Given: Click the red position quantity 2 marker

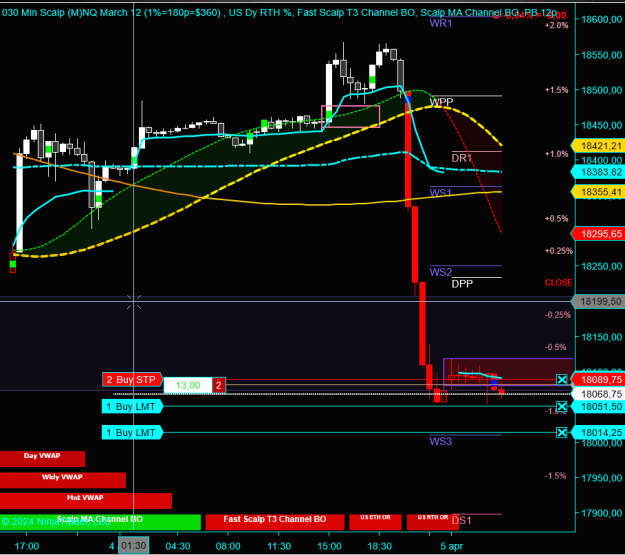Looking at the screenshot, I should [x=219, y=386].
